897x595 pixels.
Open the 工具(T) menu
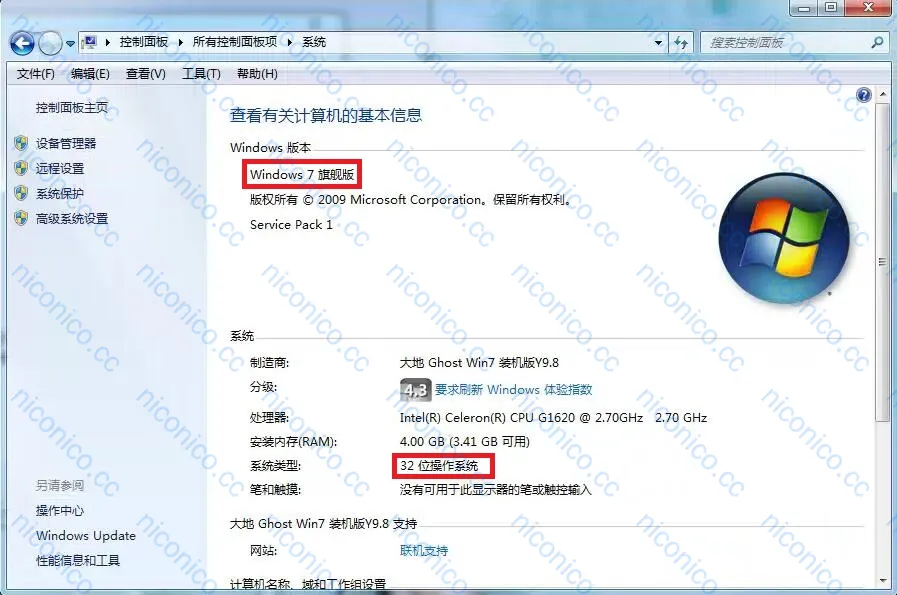[x=201, y=74]
